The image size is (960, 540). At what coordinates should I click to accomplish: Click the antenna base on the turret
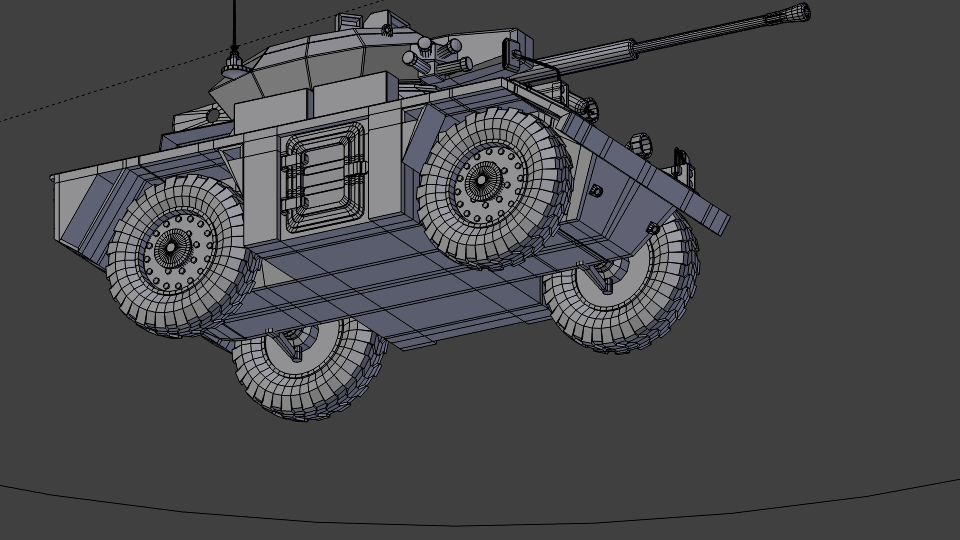(x=234, y=65)
